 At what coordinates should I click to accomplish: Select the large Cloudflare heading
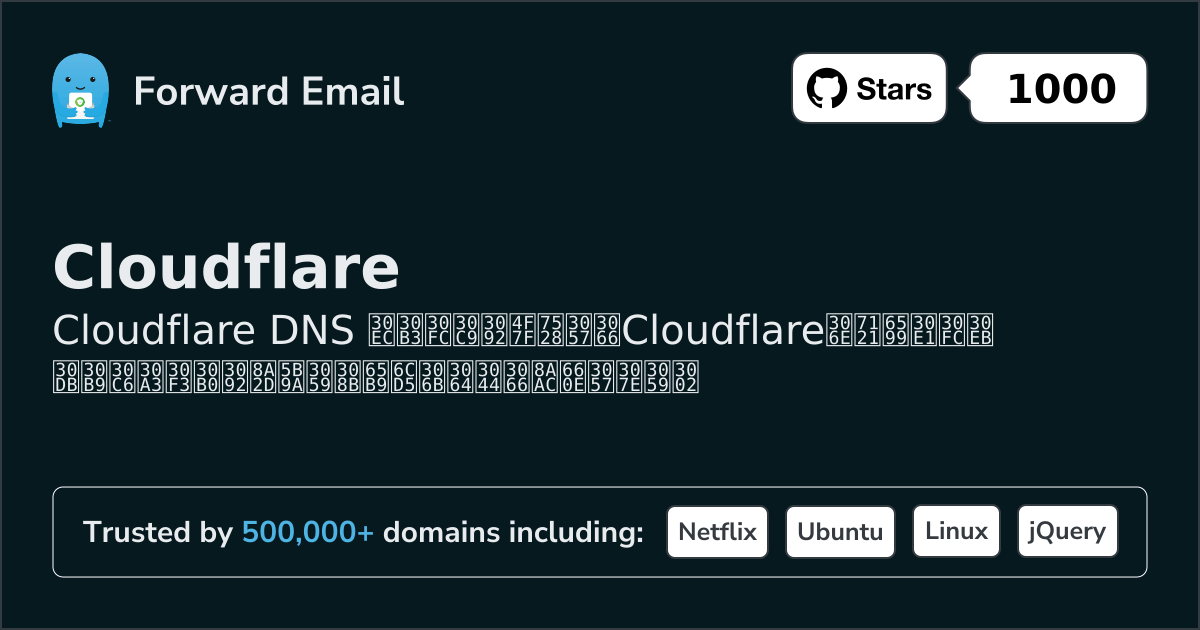click(226, 267)
